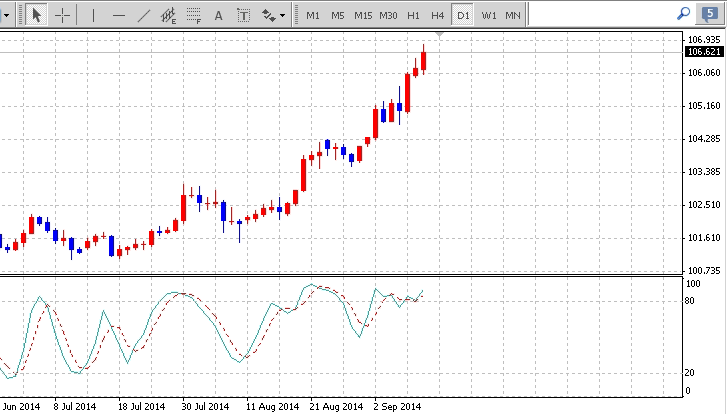Click the 18 Jul 2014 date label
This screenshot has height=414, width=727.
point(141,407)
